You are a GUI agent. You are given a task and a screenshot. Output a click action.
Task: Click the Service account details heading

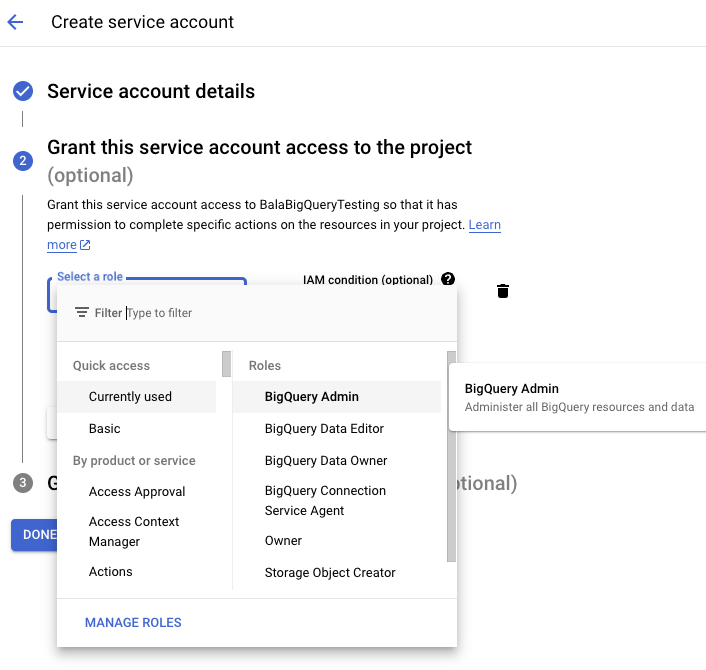point(151,91)
